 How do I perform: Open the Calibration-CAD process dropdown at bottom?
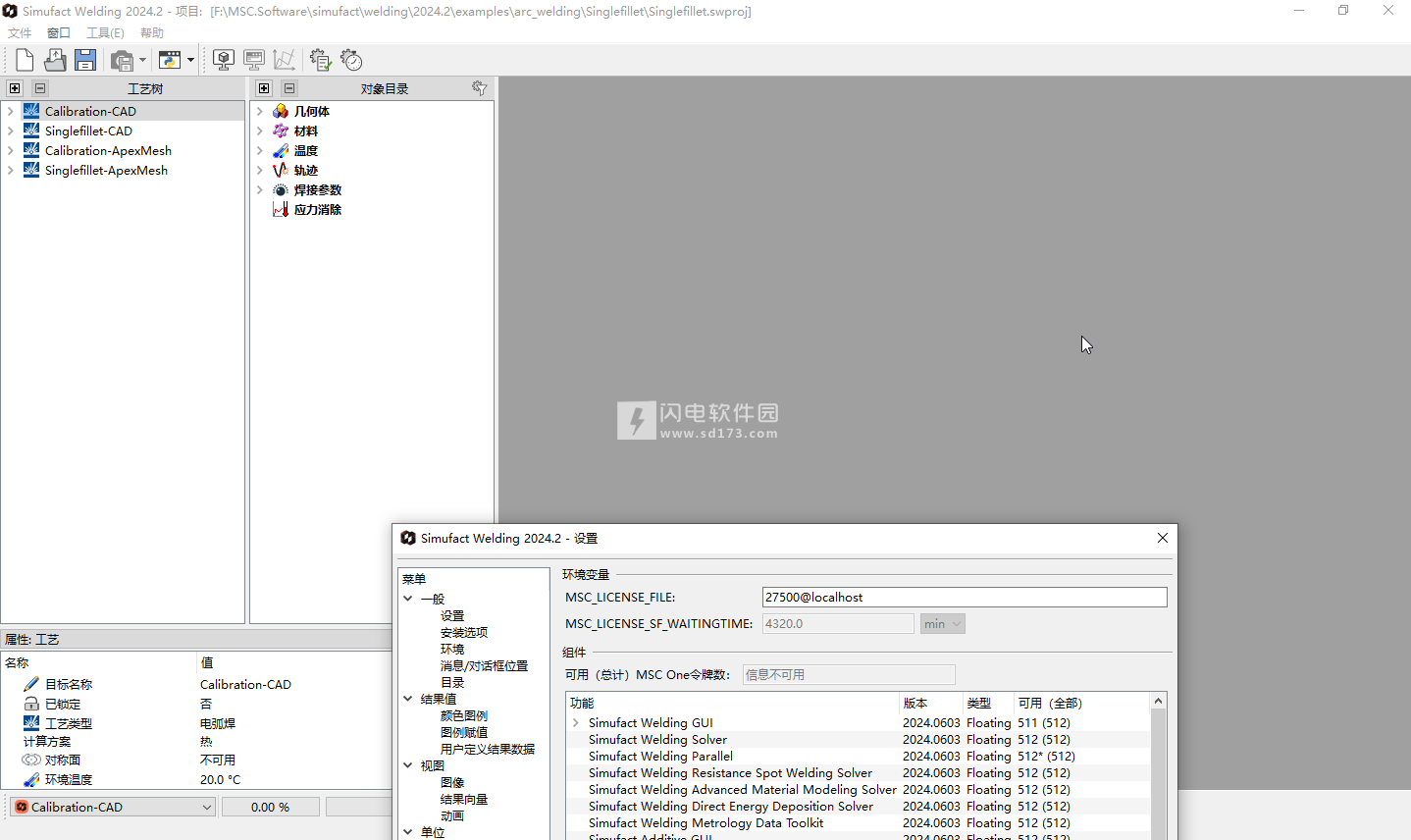(113, 807)
